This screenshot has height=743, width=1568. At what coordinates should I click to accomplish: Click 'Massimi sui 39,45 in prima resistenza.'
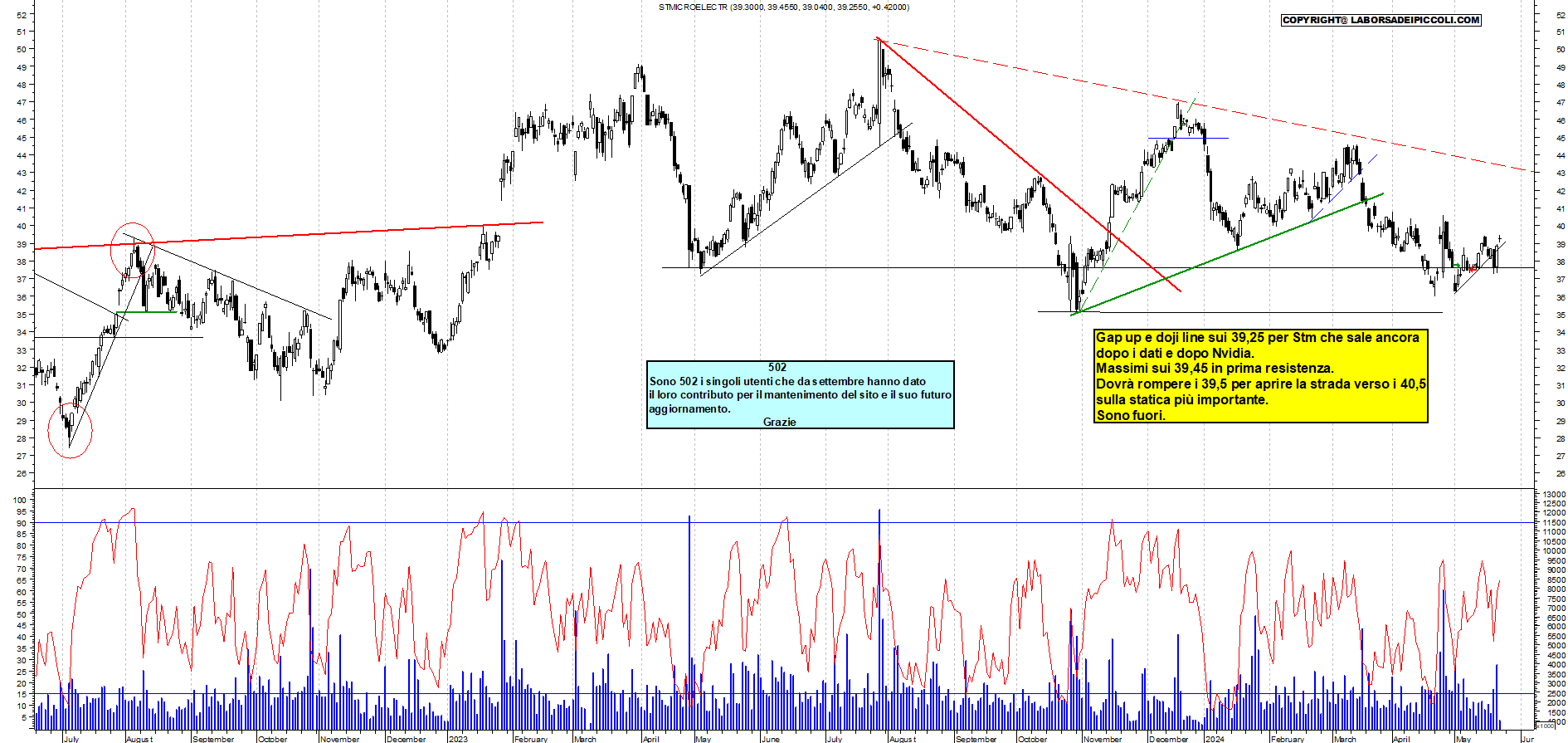pyautogui.click(x=1215, y=369)
